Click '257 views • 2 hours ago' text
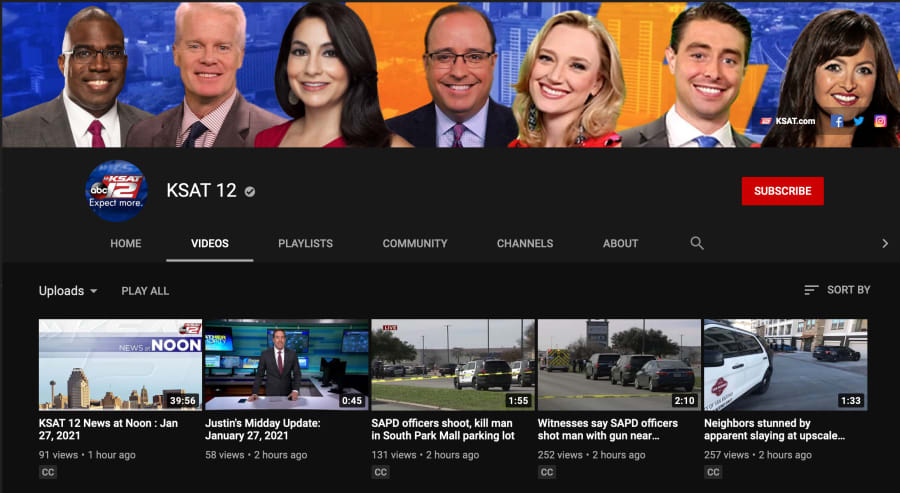This screenshot has height=493, width=900. [x=758, y=455]
